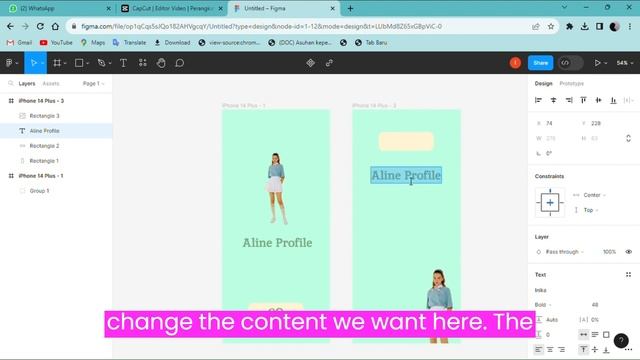Set vertical text align bottom
The width and height of the screenshot is (640, 360).
click(x=606, y=349)
